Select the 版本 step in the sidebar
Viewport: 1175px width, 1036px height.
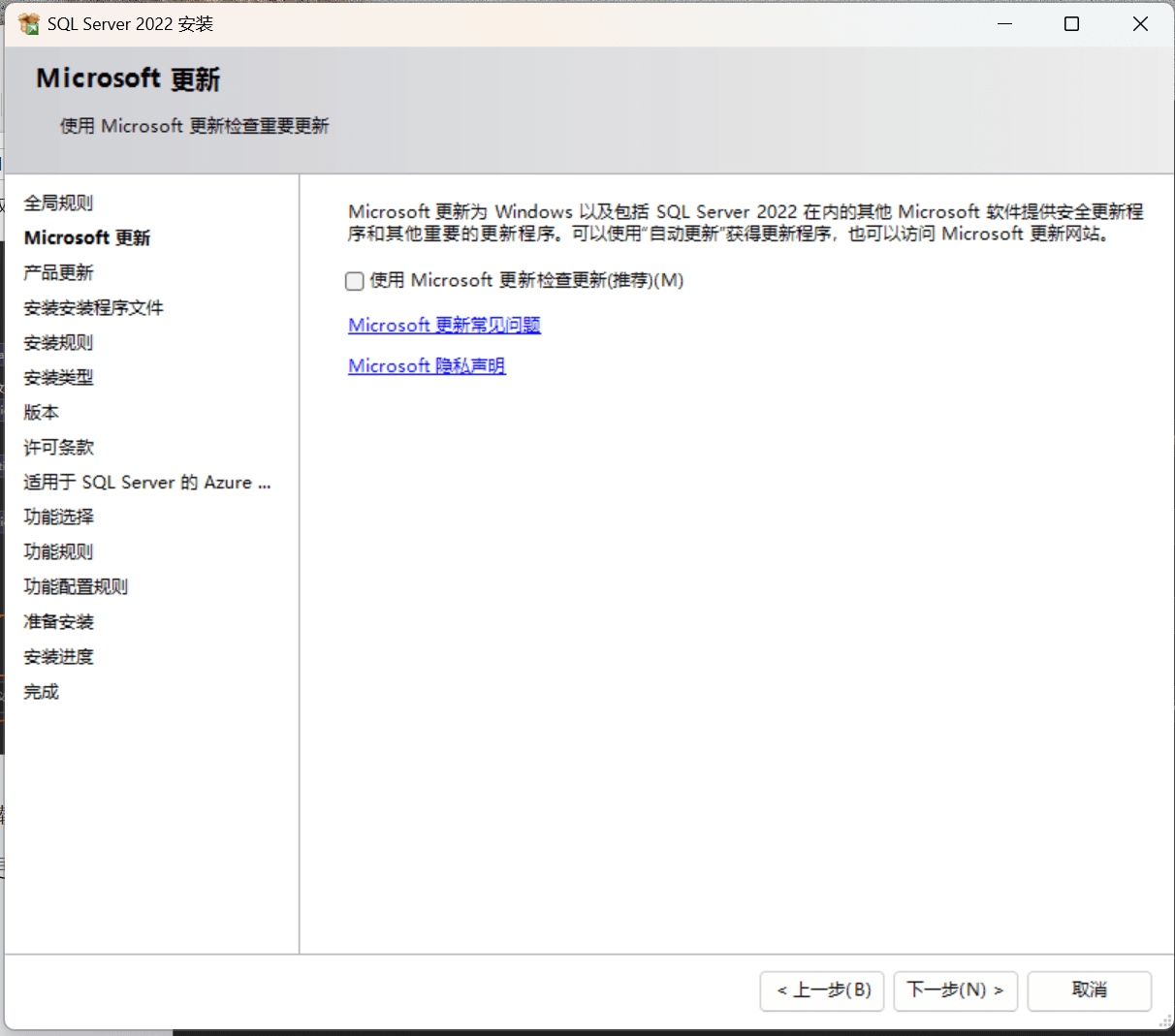pos(41,412)
